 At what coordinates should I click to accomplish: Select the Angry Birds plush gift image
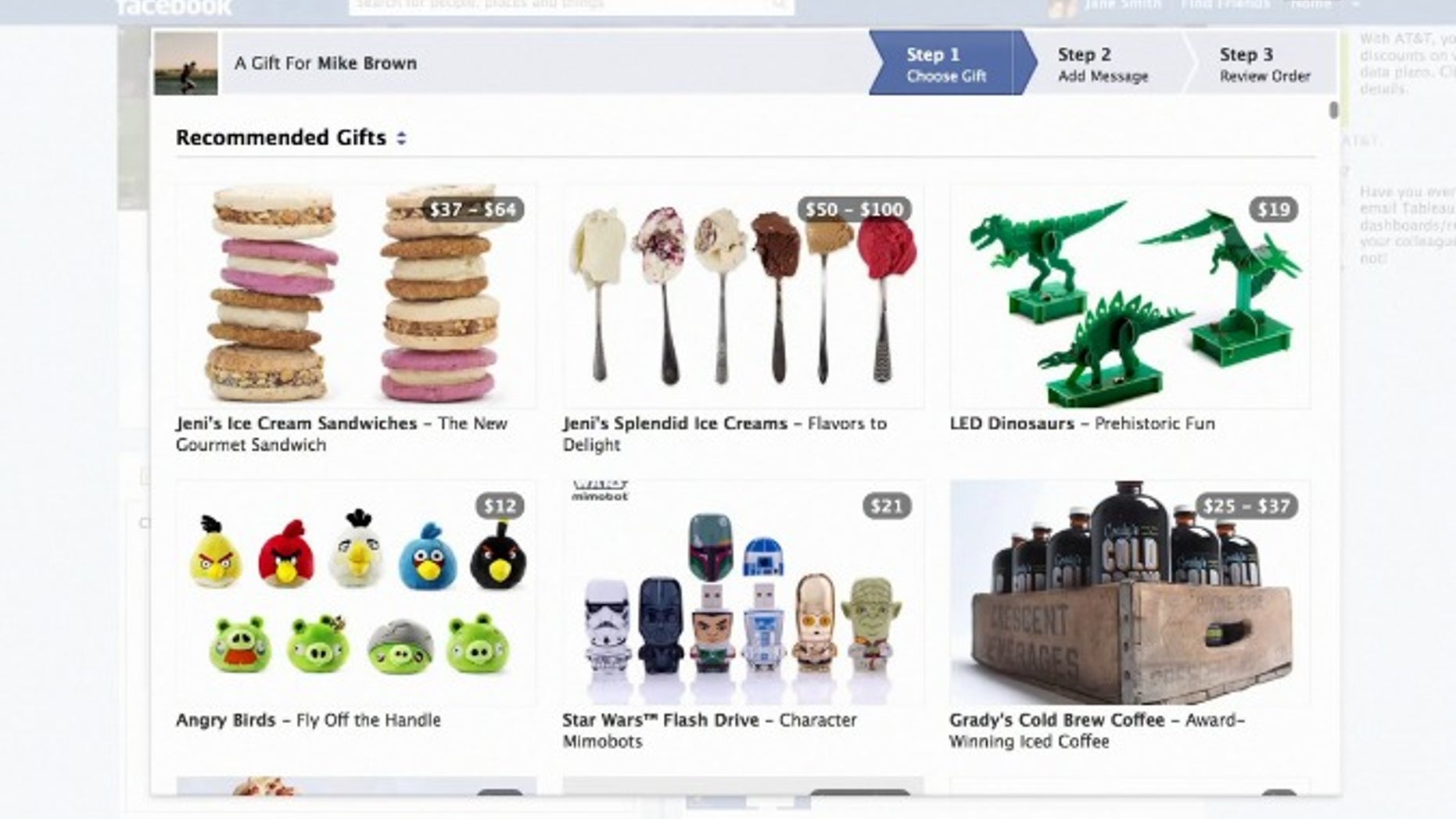[x=356, y=592]
